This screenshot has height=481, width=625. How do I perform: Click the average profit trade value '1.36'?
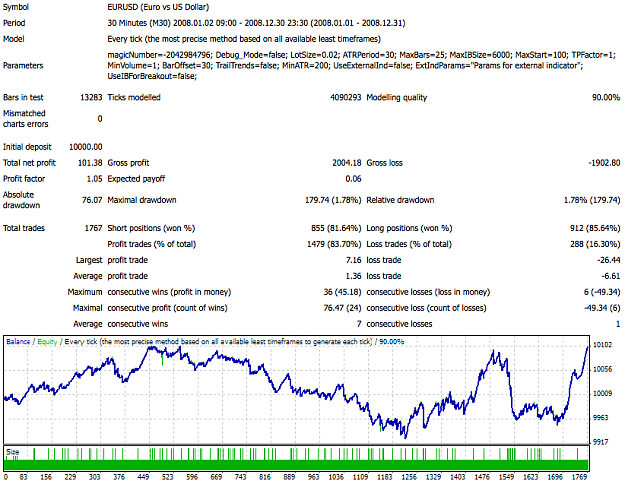[354, 276]
